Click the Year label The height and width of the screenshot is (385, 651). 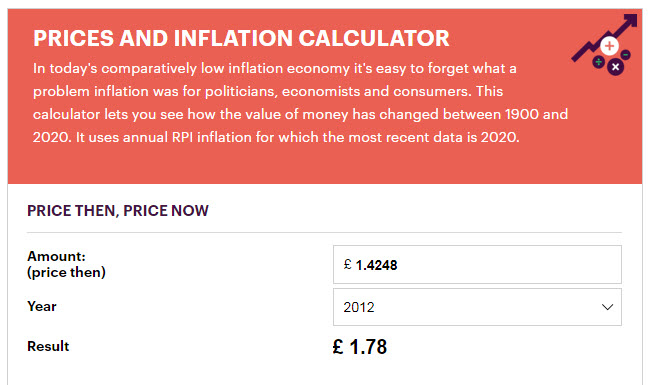tap(42, 307)
